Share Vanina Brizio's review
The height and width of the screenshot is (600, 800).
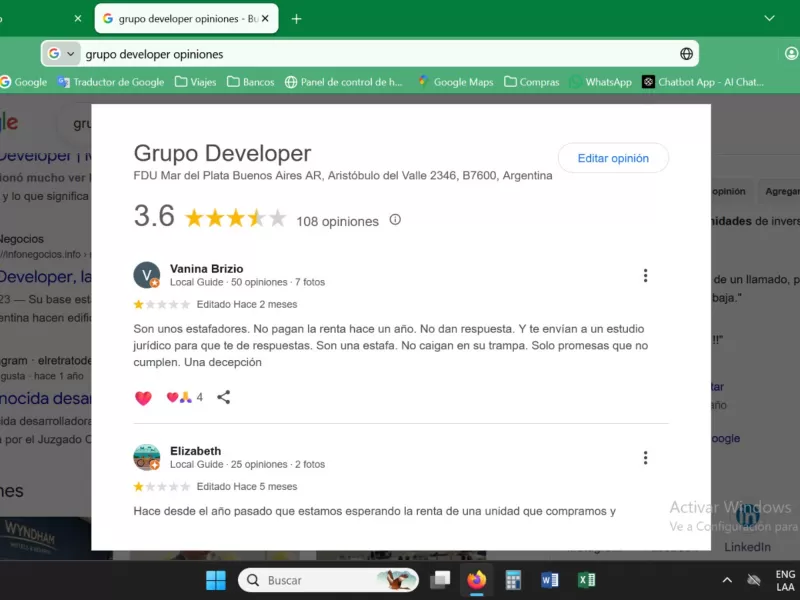[x=224, y=397]
